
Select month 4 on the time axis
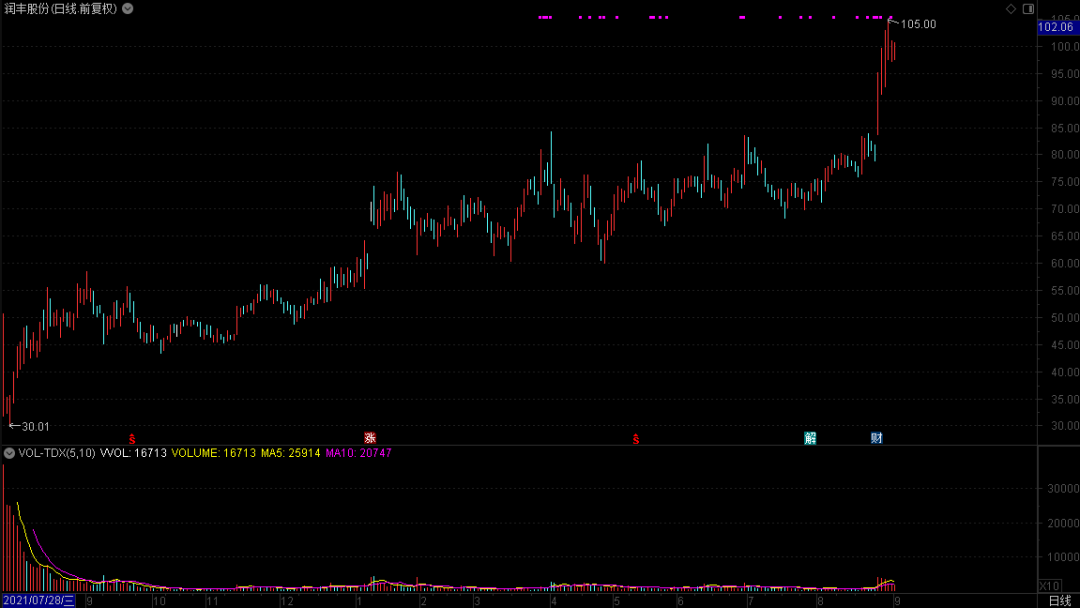[553, 601]
